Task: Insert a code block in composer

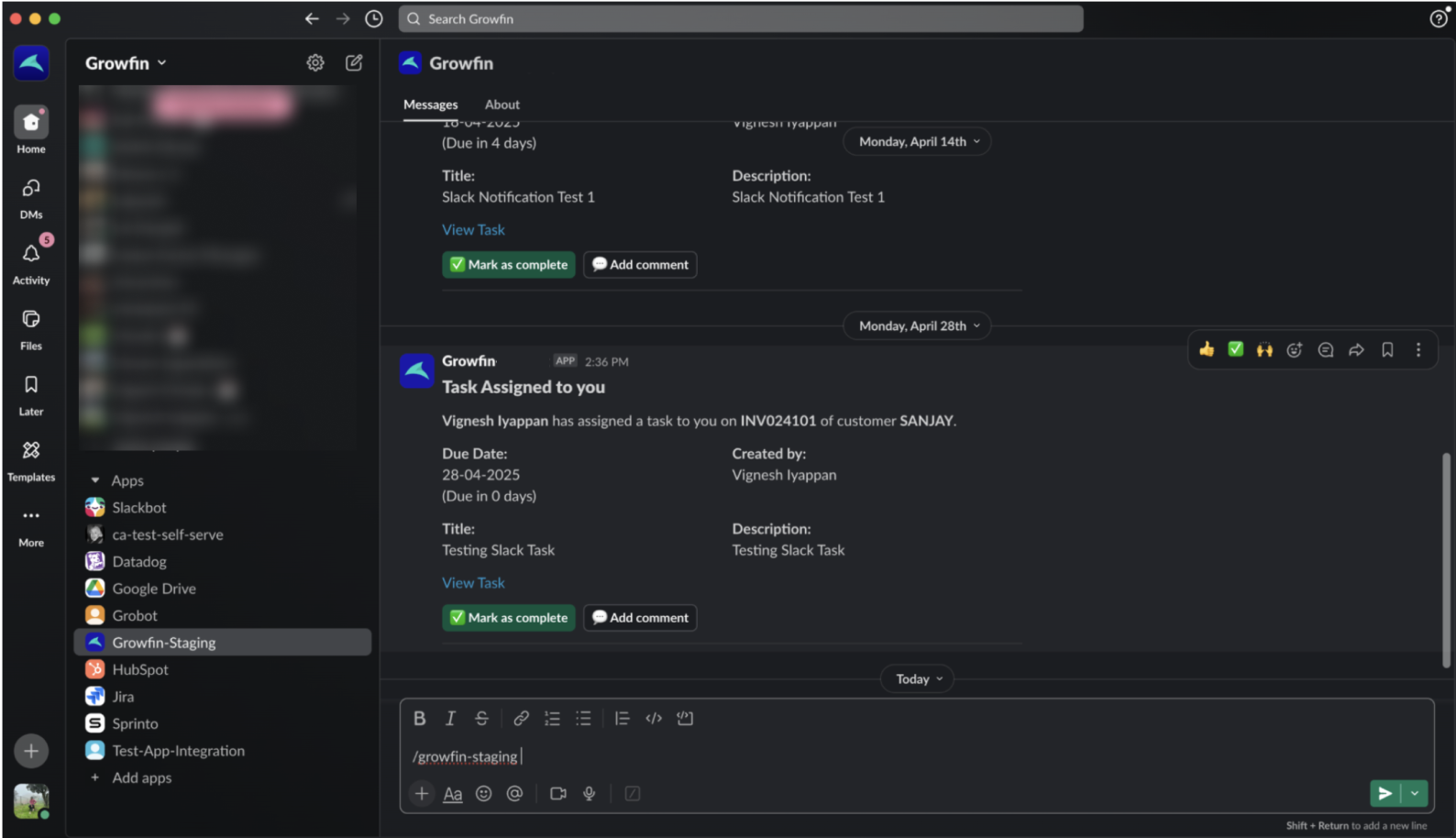Action: click(685, 718)
